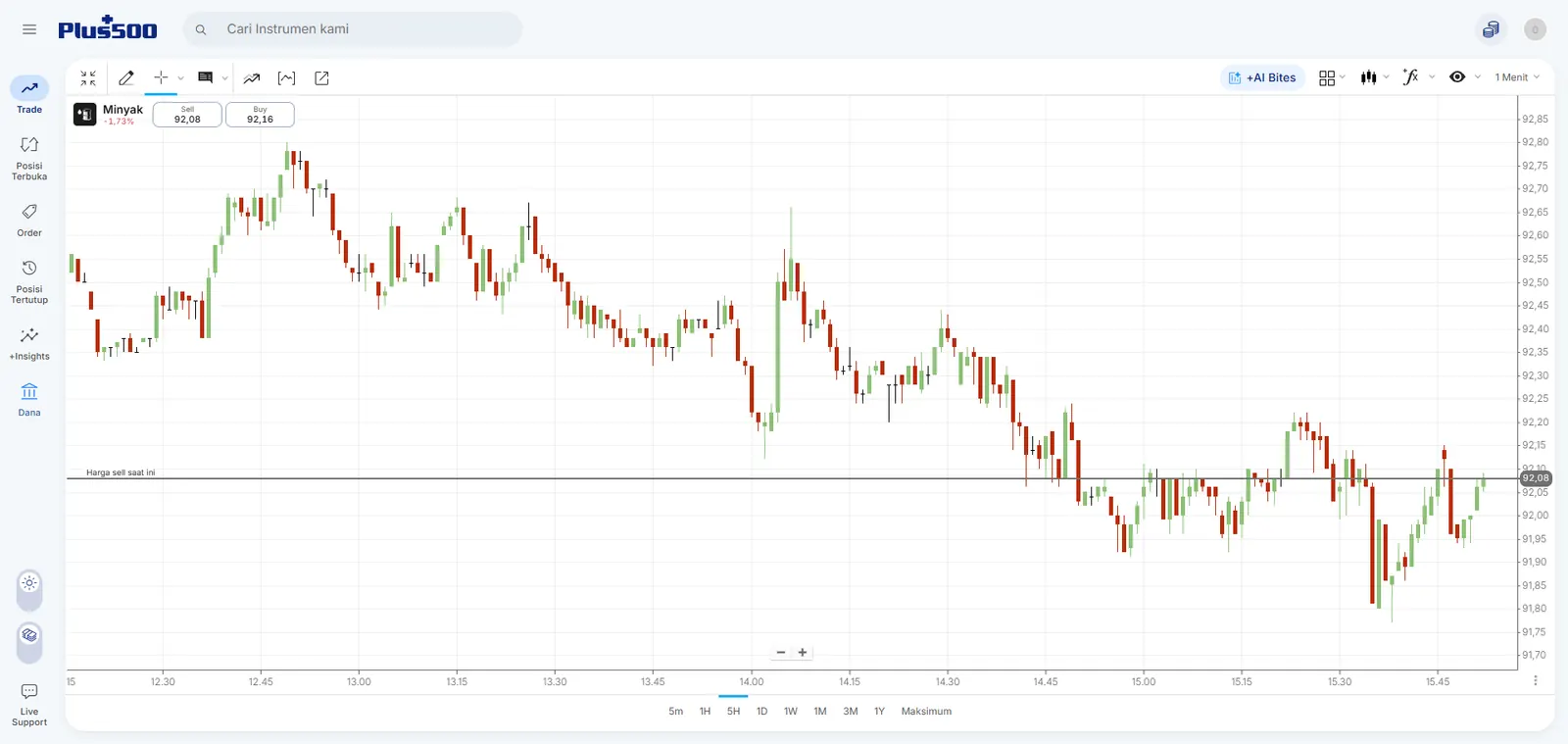This screenshot has height=744, width=1568.
Task: Open the hamburger main menu
Action: pyautogui.click(x=29, y=29)
